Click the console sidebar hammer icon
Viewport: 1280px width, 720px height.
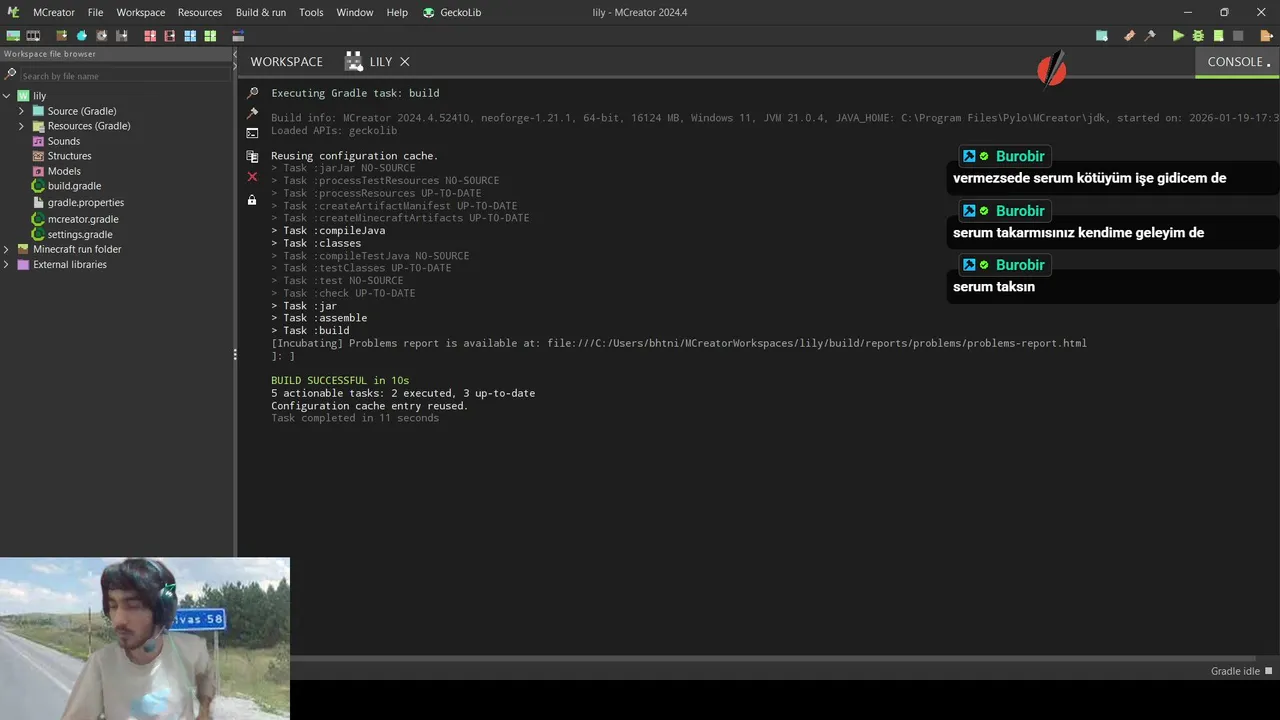click(252, 113)
